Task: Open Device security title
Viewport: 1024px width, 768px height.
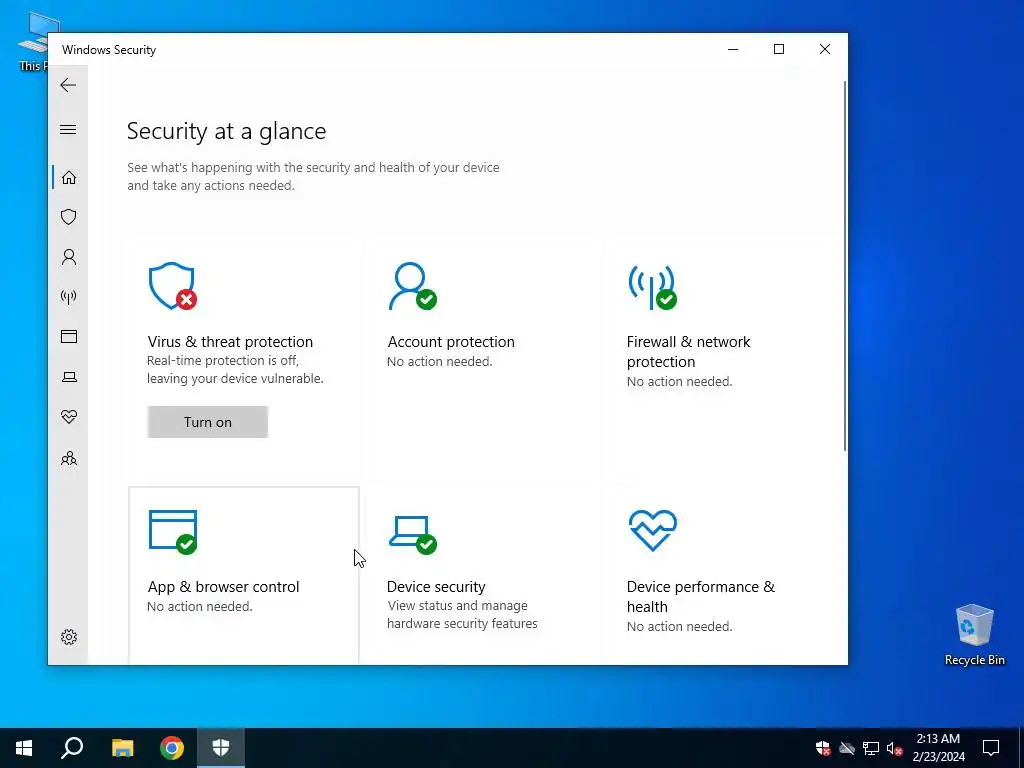Action: [x=436, y=586]
